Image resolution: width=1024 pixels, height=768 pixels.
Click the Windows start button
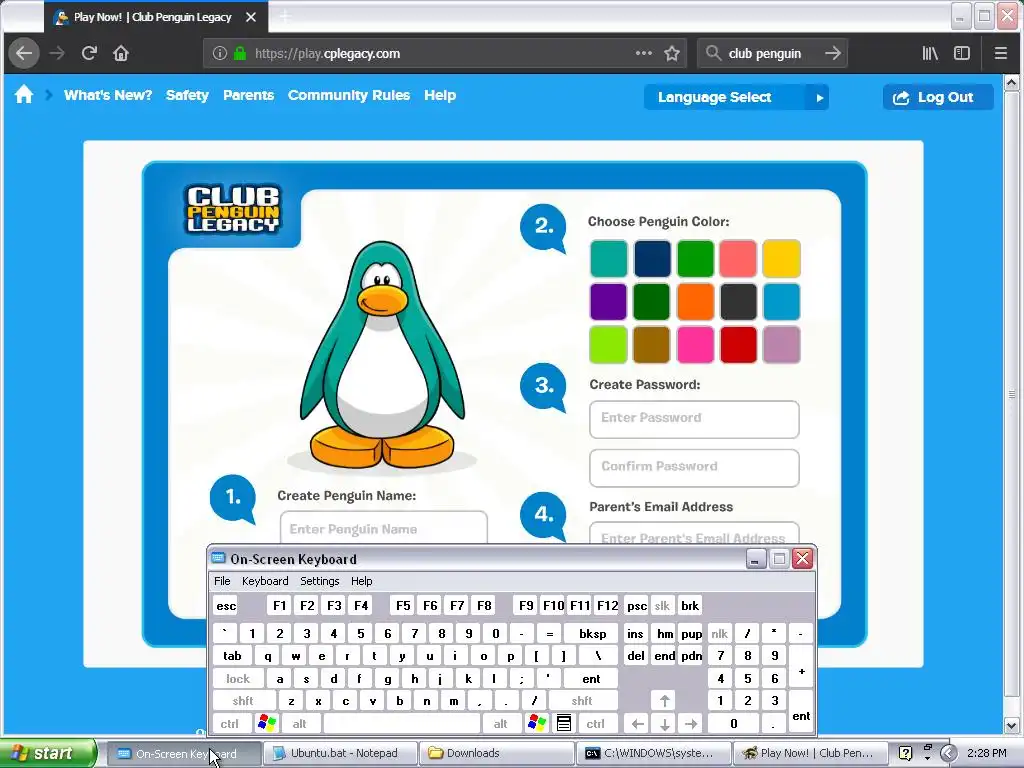tap(47, 753)
